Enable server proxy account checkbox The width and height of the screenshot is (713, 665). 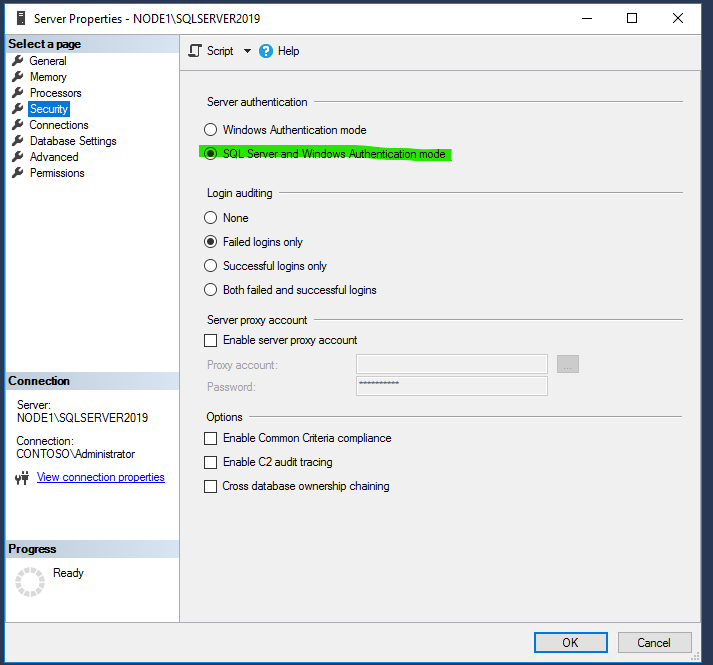coord(211,340)
